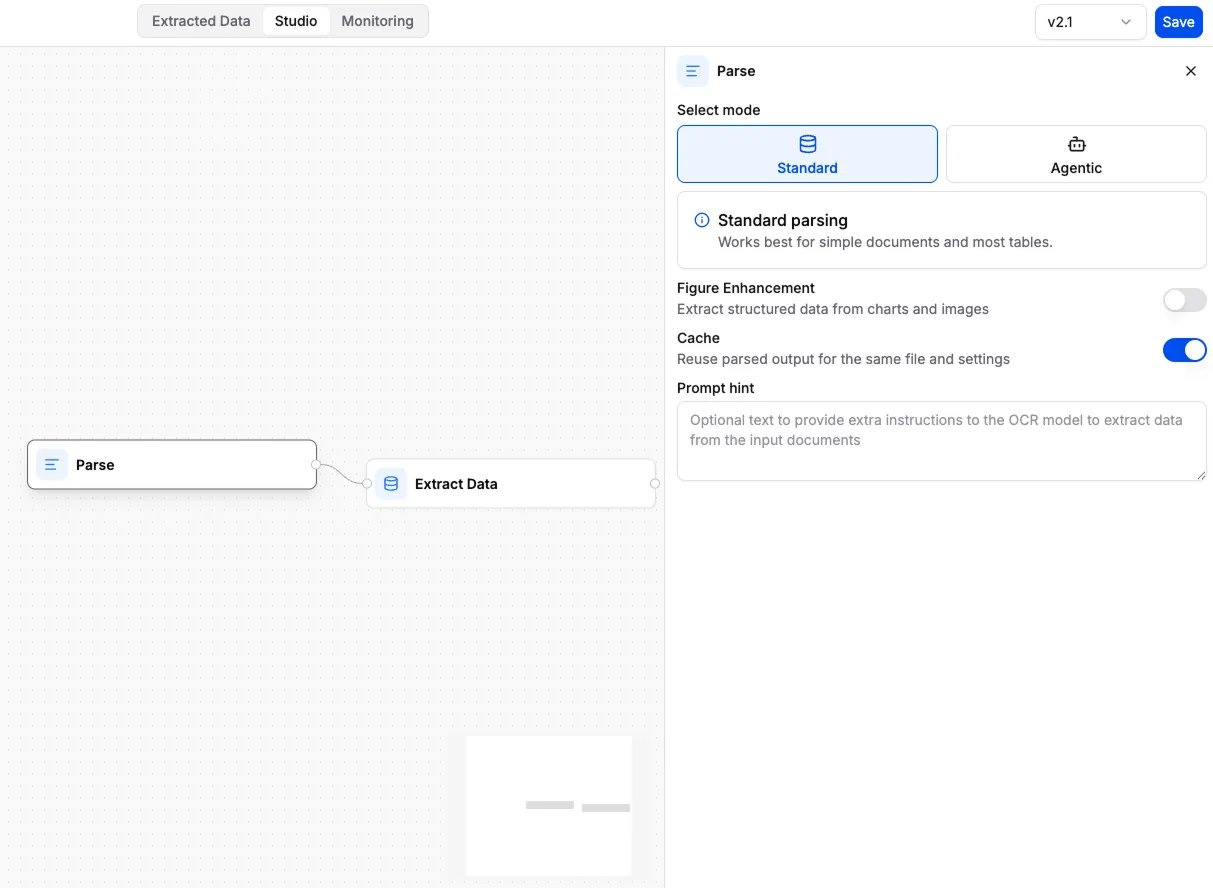Click the 'Standard parsing' heading text

(783, 220)
